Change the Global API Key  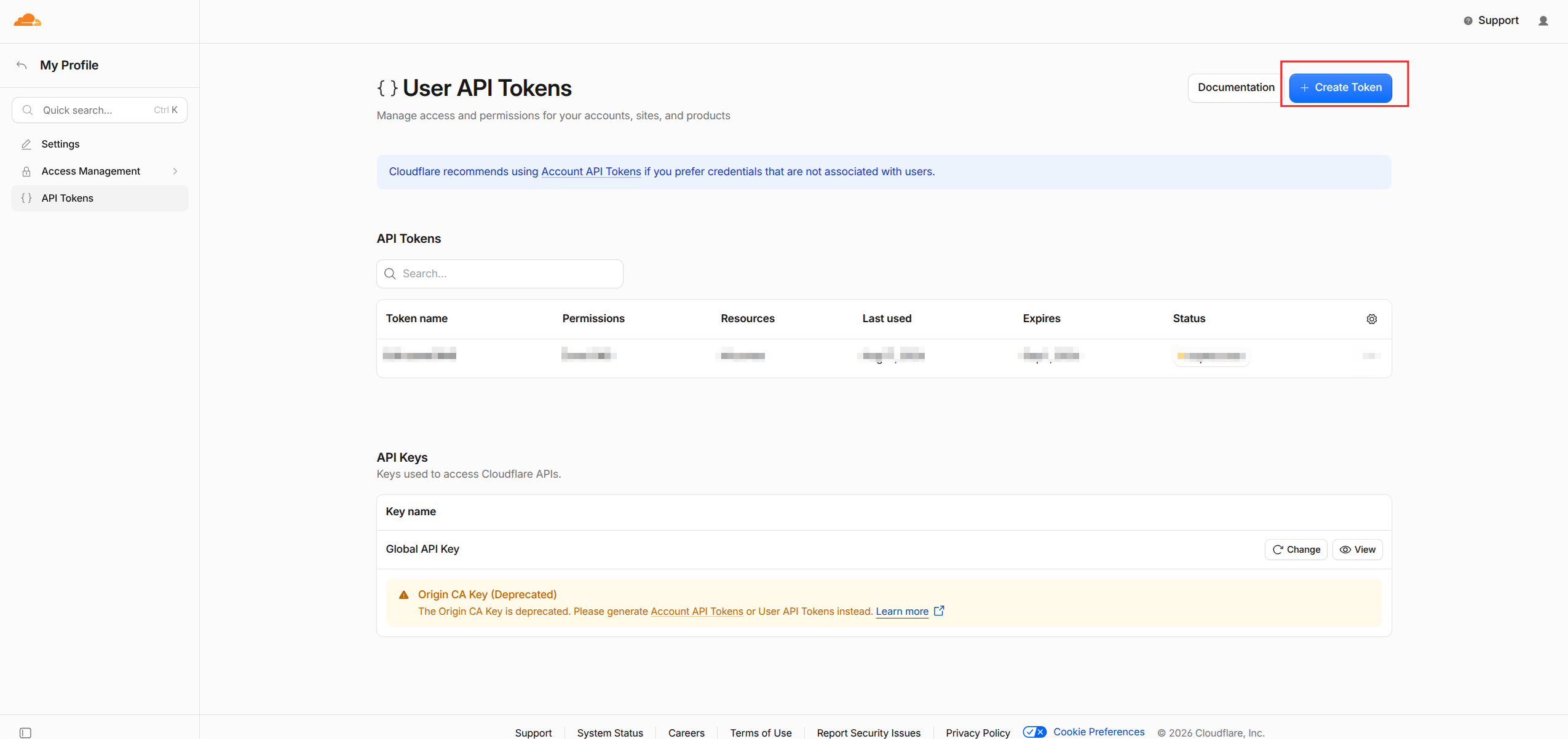tap(1296, 550)
